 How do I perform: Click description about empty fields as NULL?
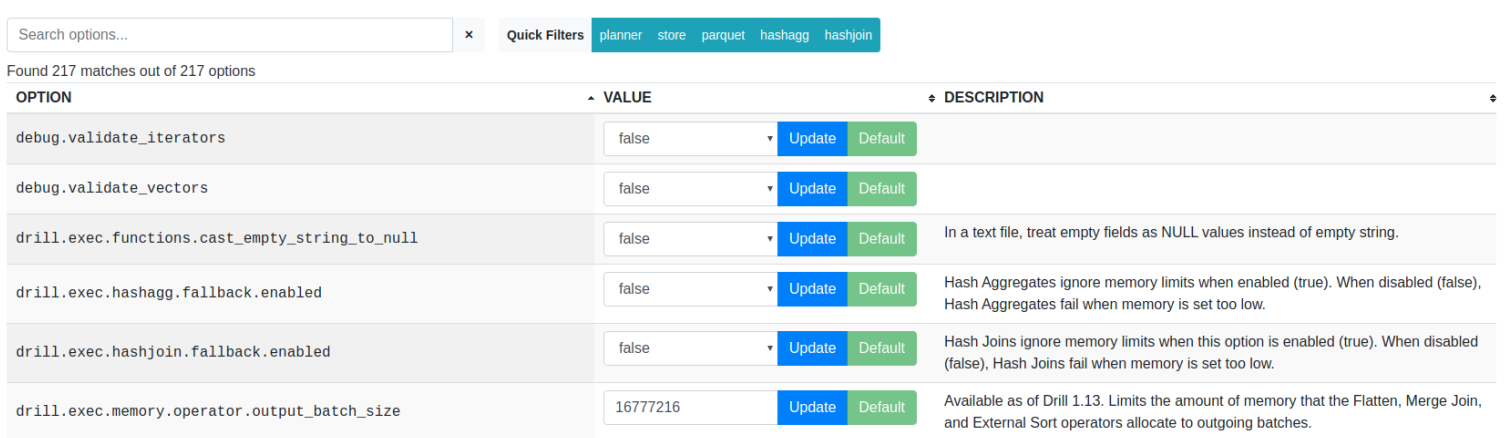click(1171, 232)
